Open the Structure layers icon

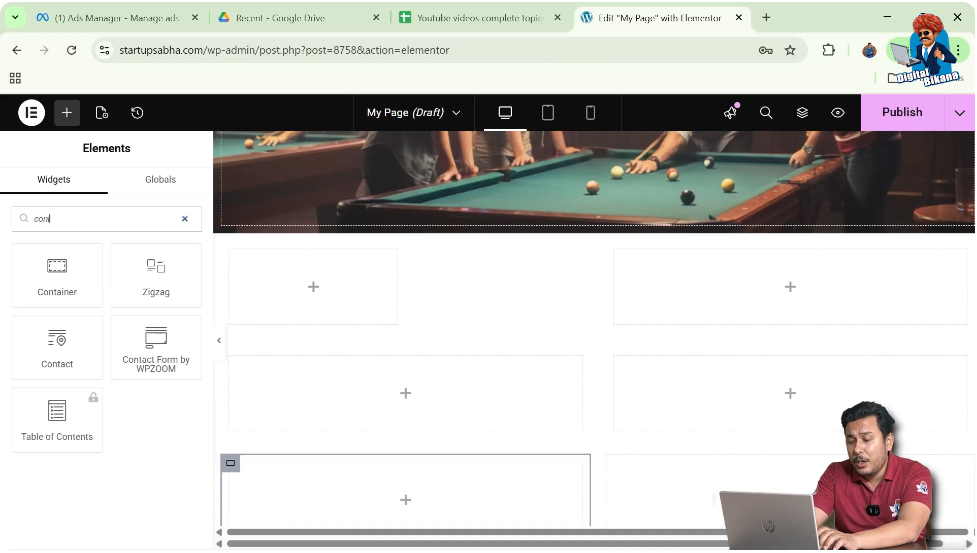(x=802, y=113)
